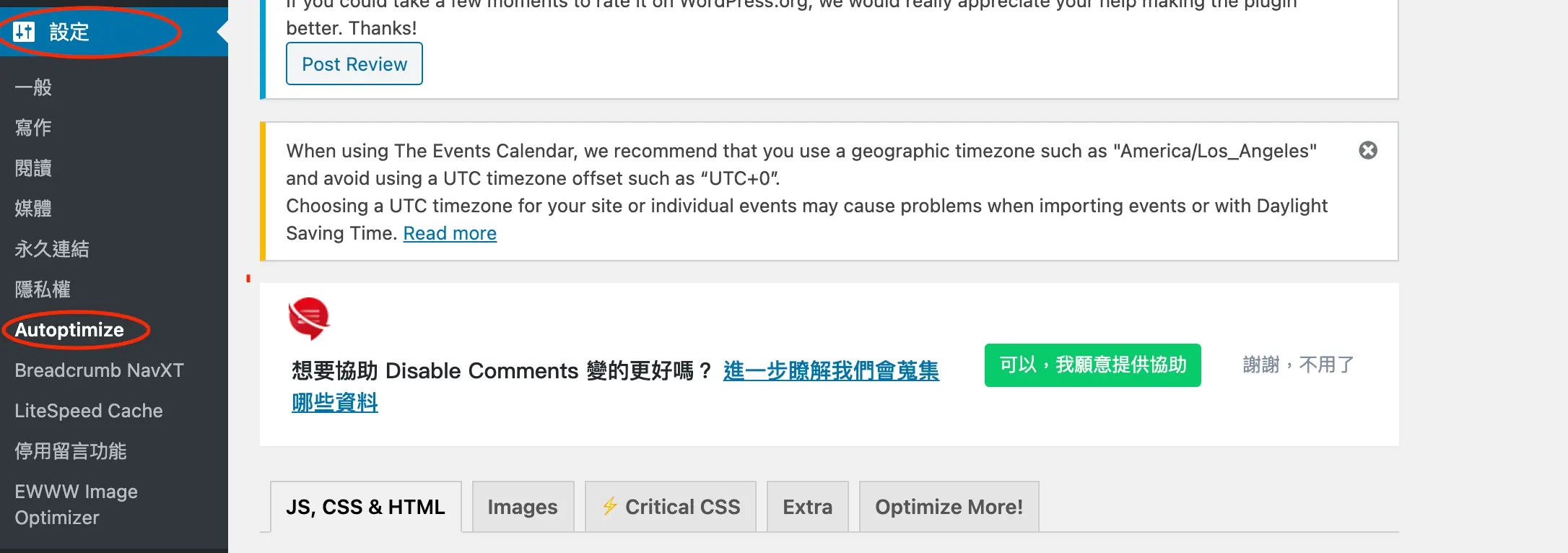Image resolution: width=1568 pixels, height=553 pixels.
Task: Decline with 謝謝，不用了
Action: (1298, 365)
